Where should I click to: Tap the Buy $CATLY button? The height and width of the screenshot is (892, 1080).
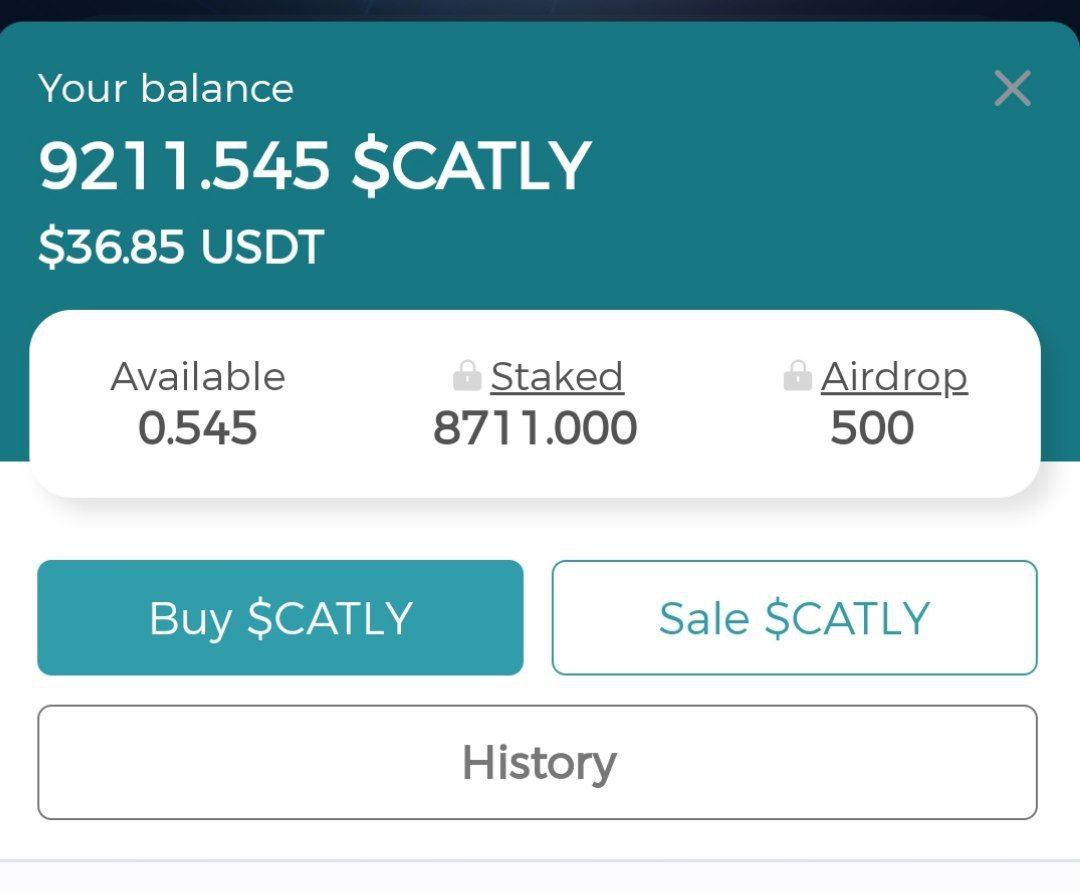(x=280, y=618)
